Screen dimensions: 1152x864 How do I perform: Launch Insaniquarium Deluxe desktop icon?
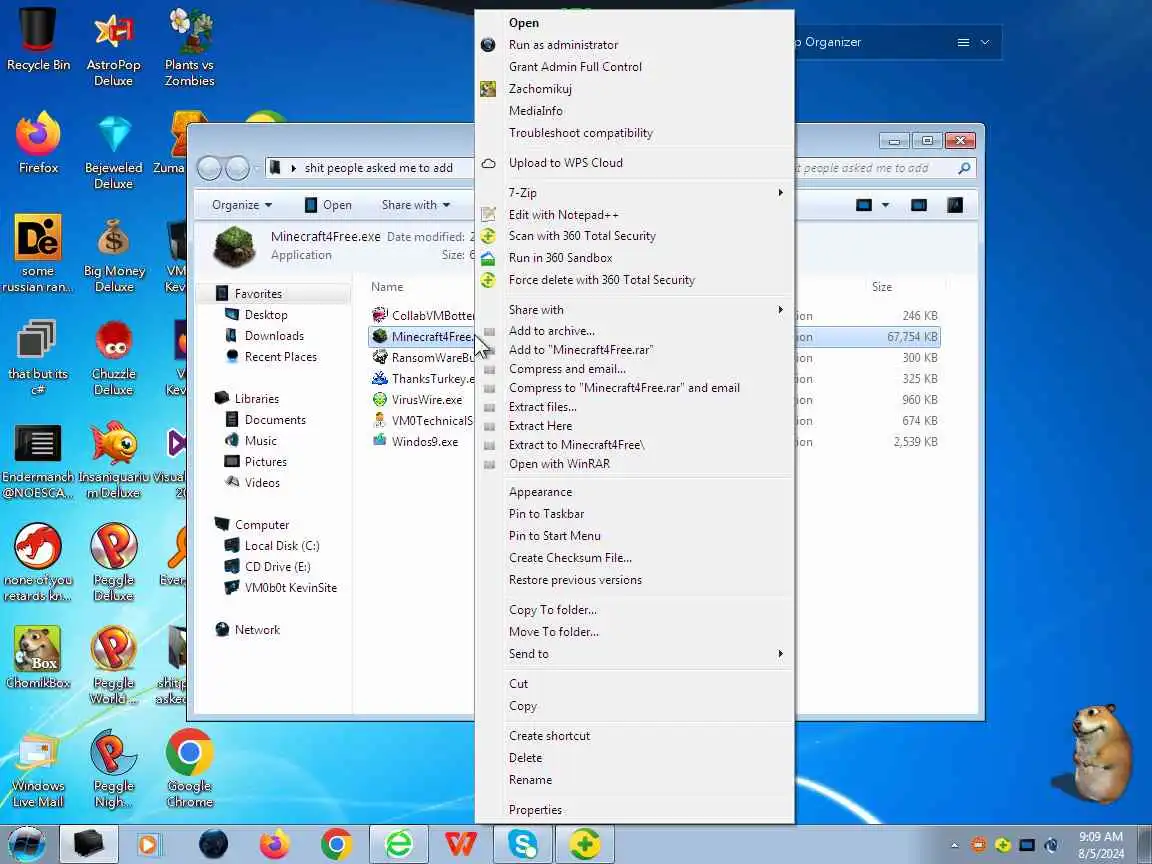point(113,461)
